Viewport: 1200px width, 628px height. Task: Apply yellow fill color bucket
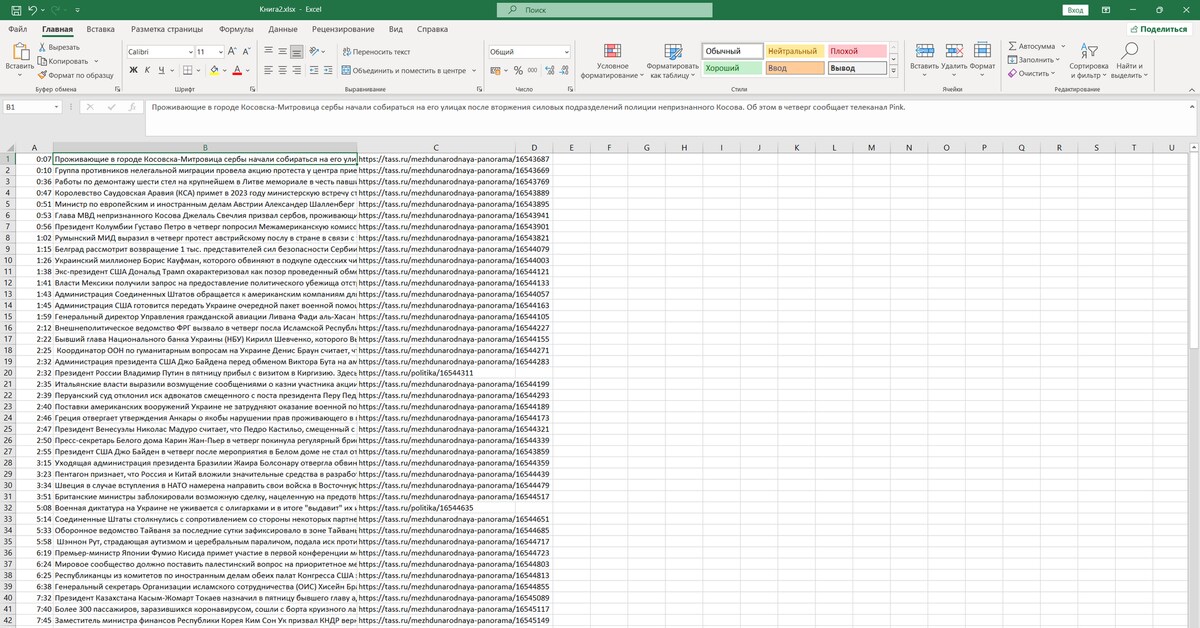213,70
